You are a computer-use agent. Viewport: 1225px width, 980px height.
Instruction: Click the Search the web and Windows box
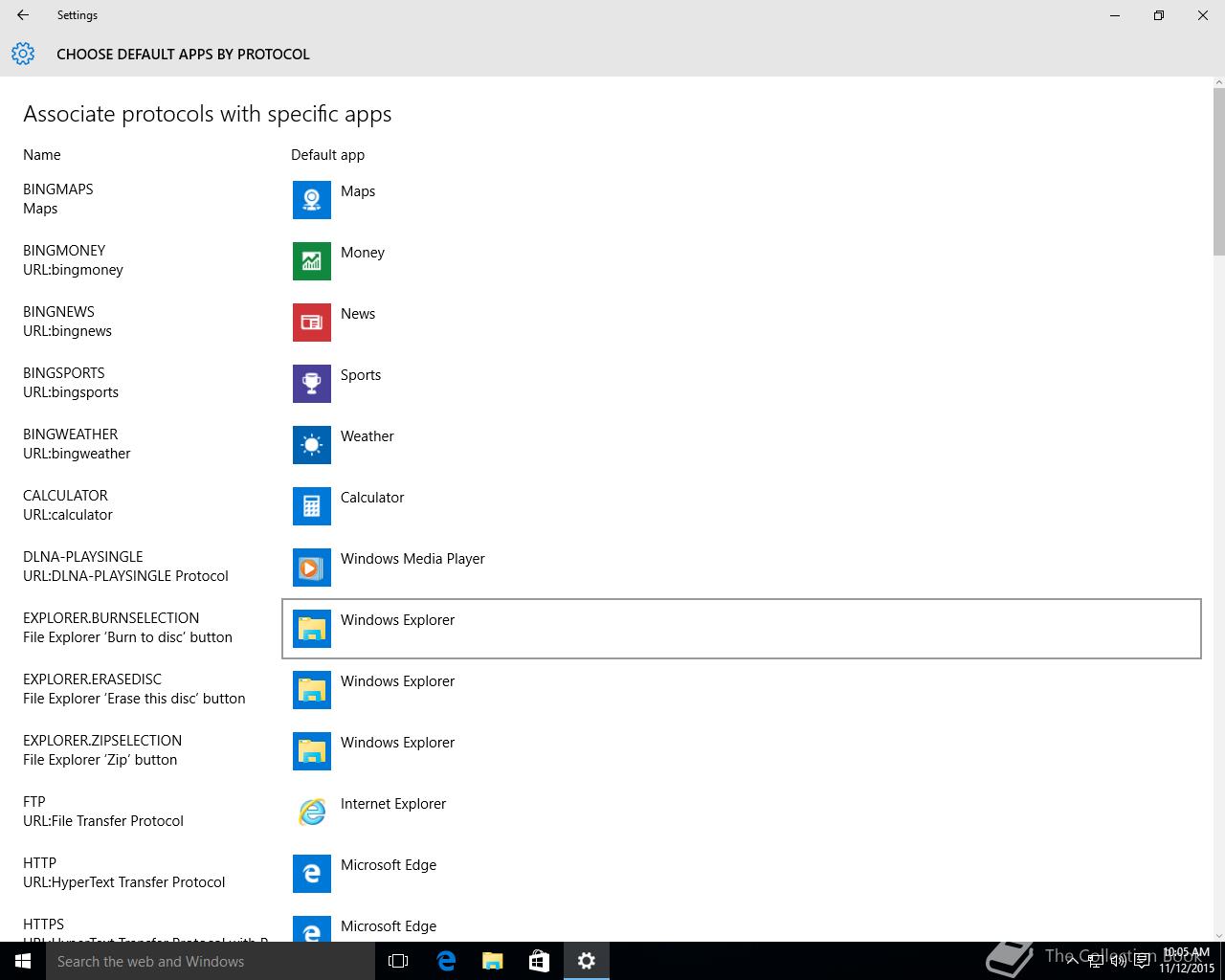[x=211, y=961]
